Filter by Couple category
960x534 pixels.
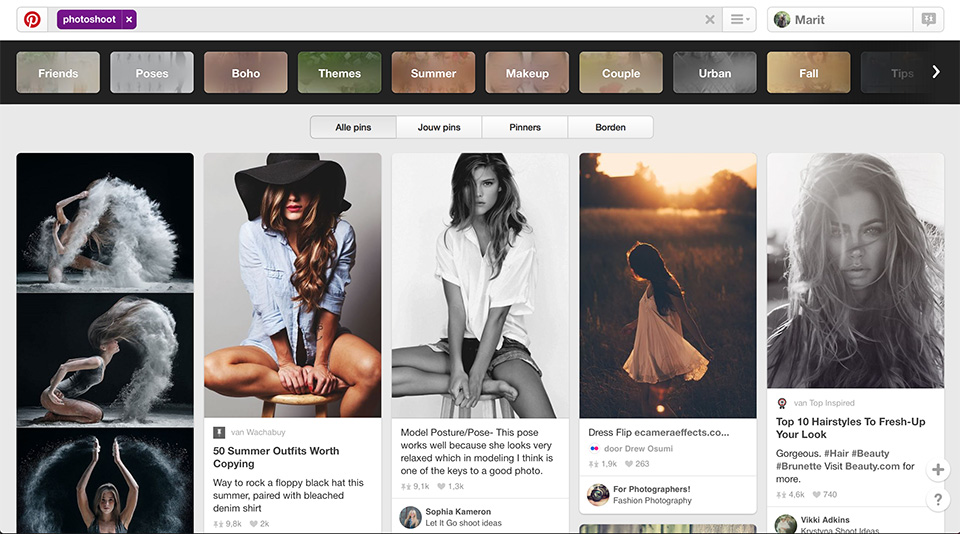pos(621,73)
